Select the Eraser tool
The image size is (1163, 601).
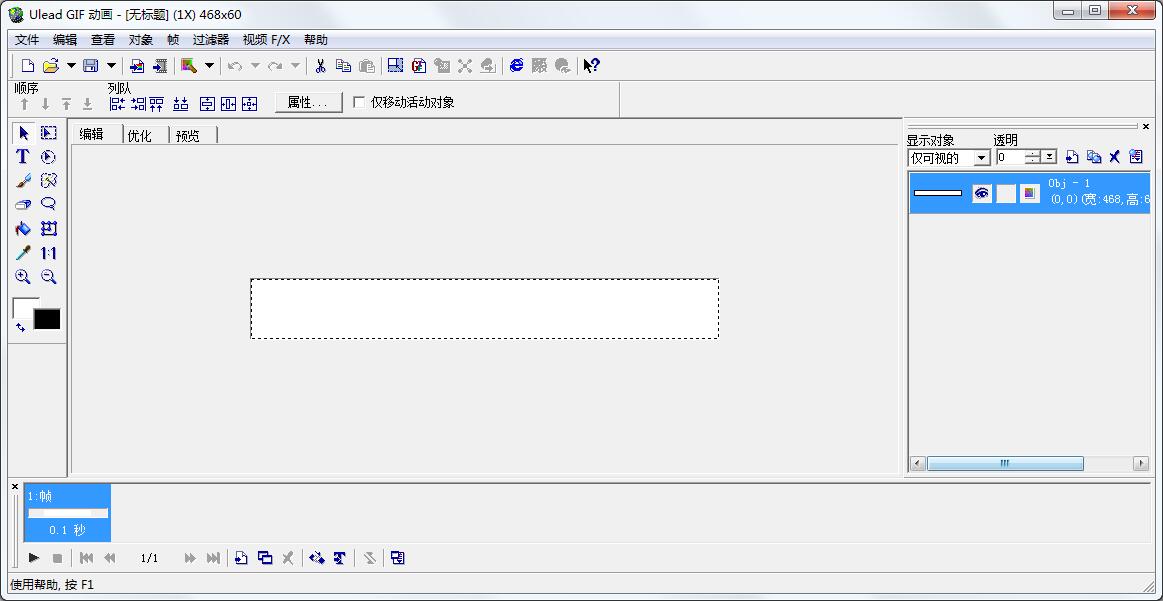point(23,204)
